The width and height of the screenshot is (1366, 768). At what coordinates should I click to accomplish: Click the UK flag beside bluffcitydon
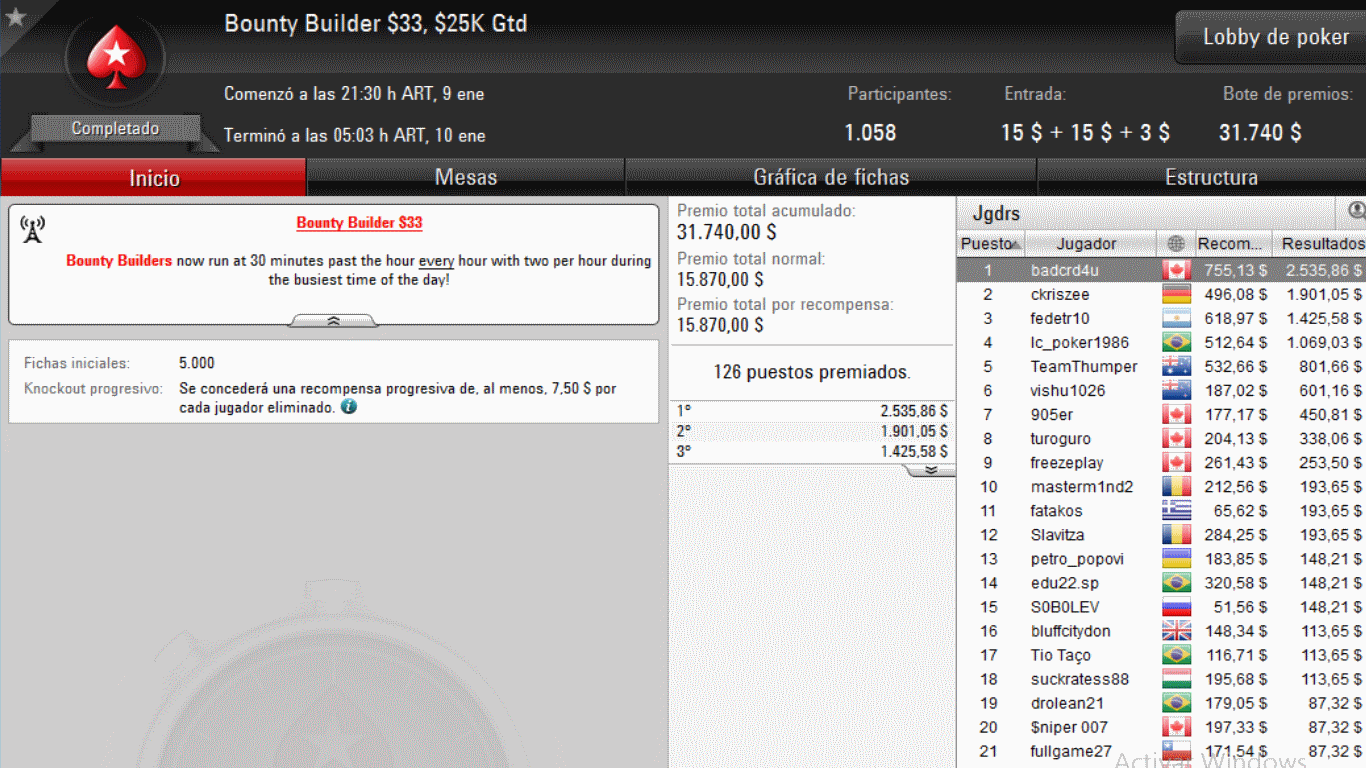[1176, 630]
